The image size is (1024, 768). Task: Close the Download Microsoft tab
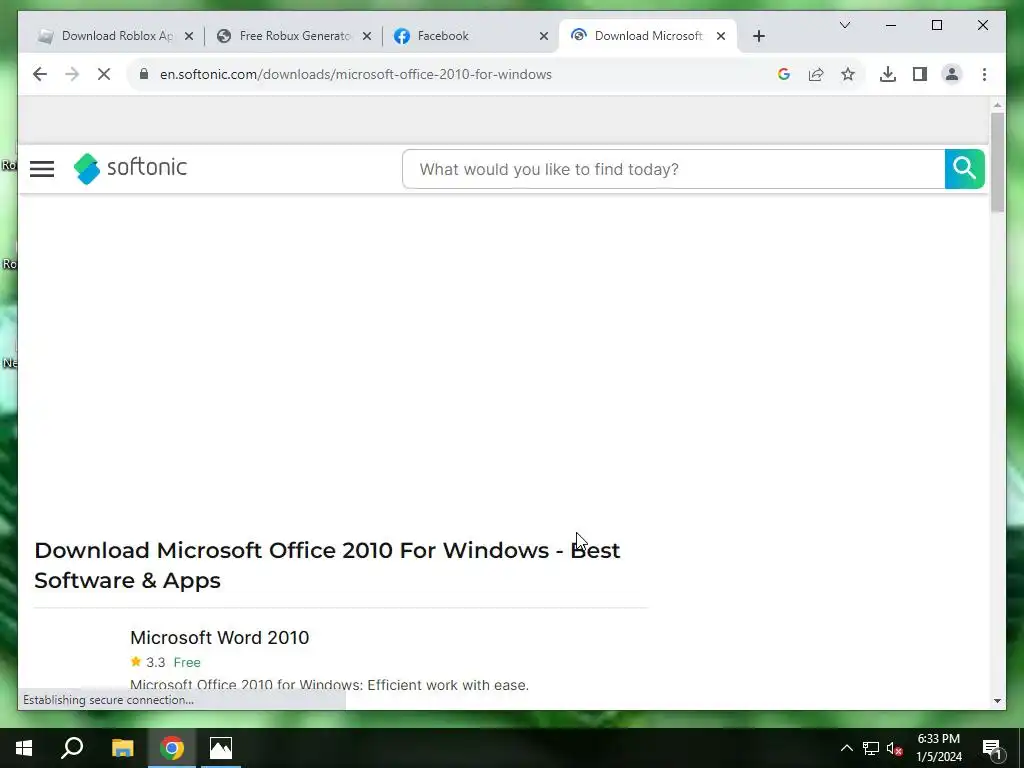click(x=721, y=37)
